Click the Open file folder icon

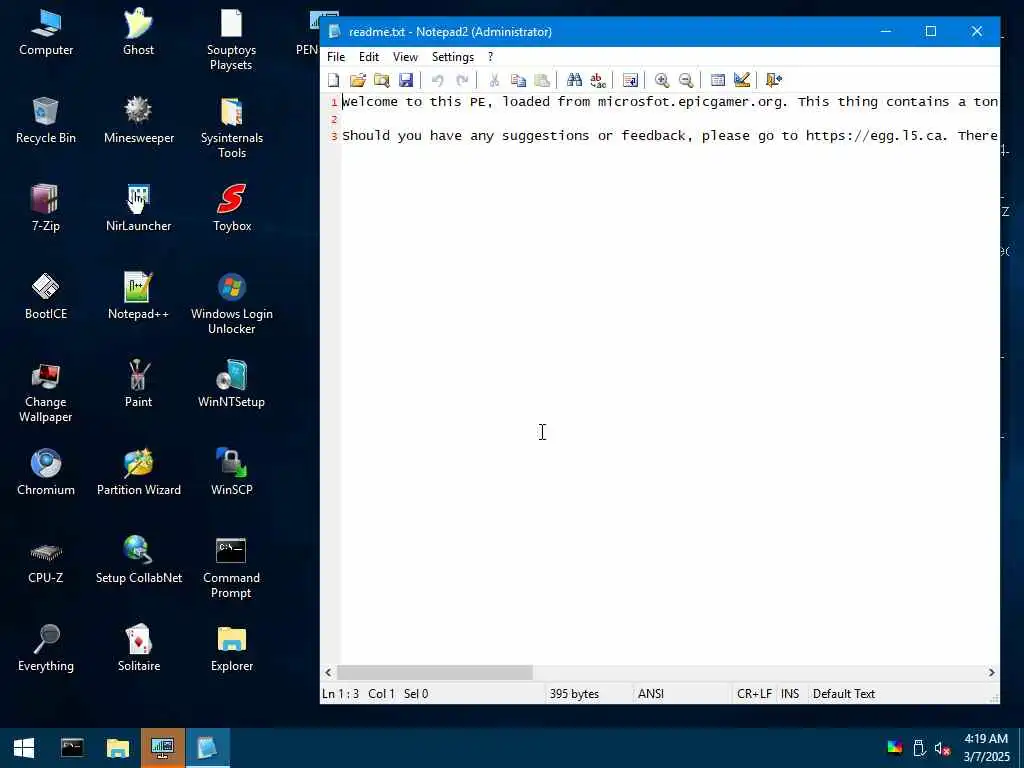(357, 80)
